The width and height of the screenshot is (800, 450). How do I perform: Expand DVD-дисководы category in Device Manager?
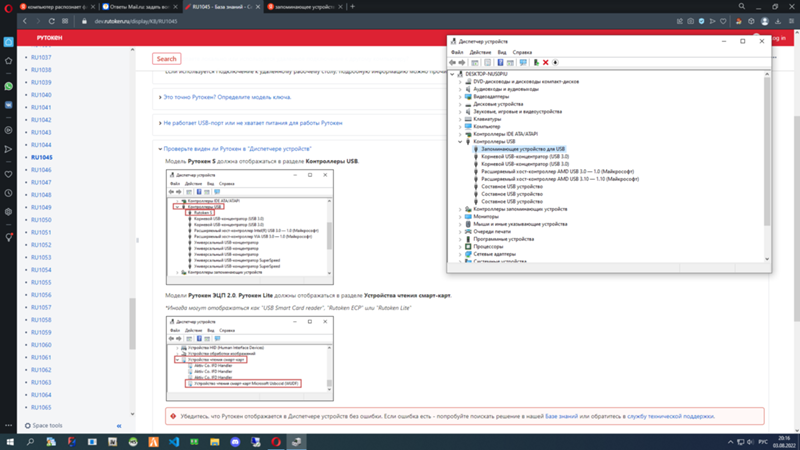460,82
